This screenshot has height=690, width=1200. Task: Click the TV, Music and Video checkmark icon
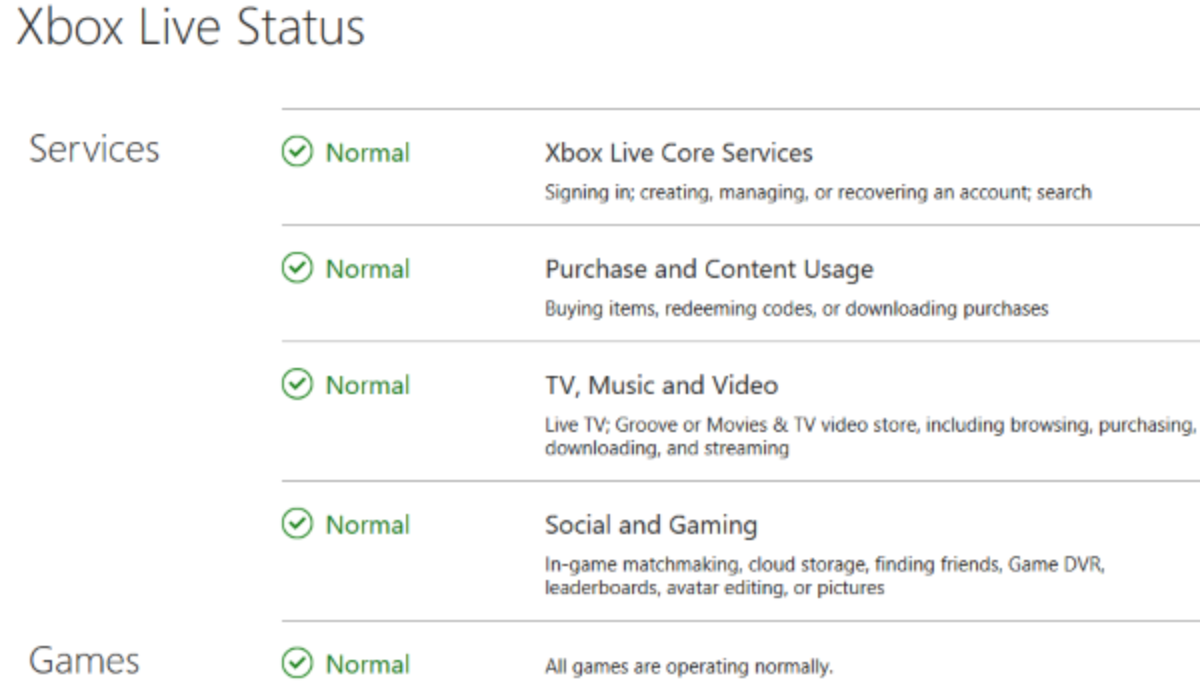(x=297, y=385)
